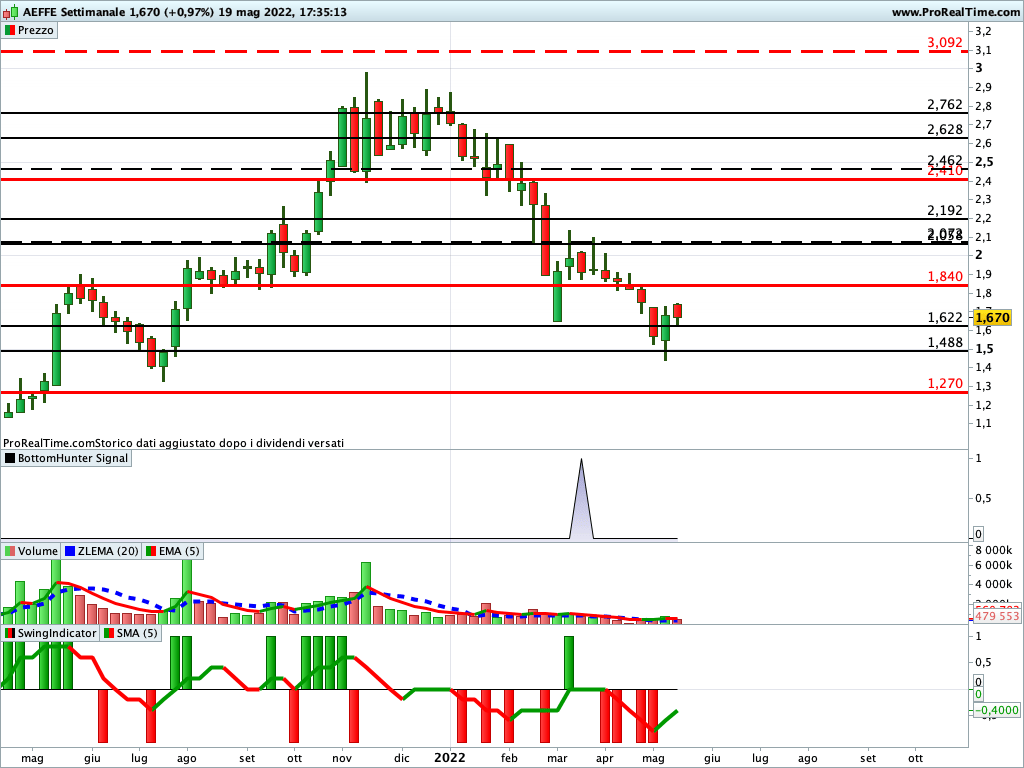Click the 479 553 volume value tag
Screen dimensions: 1024x768
996,617
